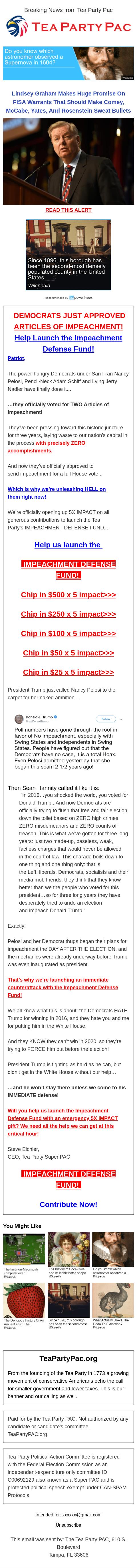
Task: Open the READ THIS ALERT link
Action: (x=68, y=210)
